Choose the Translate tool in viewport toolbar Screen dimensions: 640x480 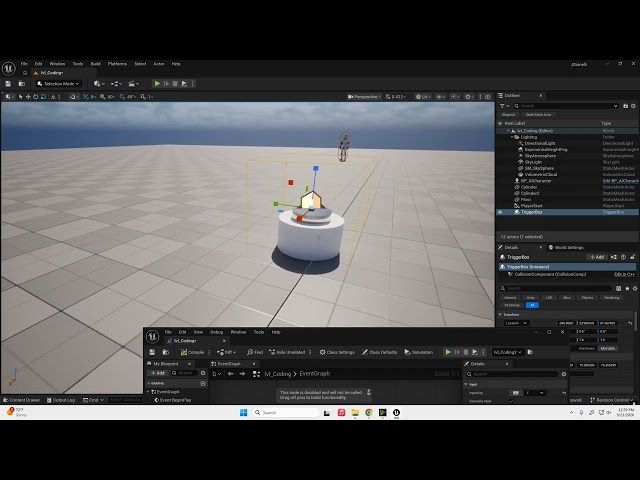point(28,97)
